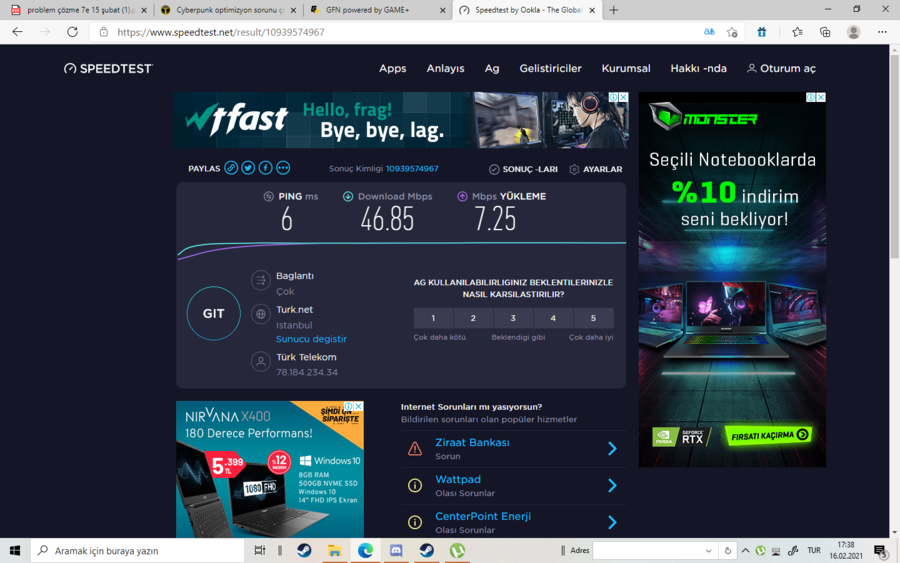The height and width of the screenshot is (563, 900).
Task: Click Sunucu degistir link
Action: click(311, 339)
